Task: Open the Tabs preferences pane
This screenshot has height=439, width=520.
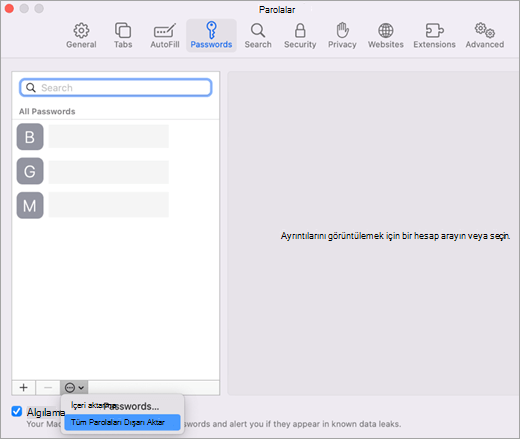Action: [x=123, y=35]
